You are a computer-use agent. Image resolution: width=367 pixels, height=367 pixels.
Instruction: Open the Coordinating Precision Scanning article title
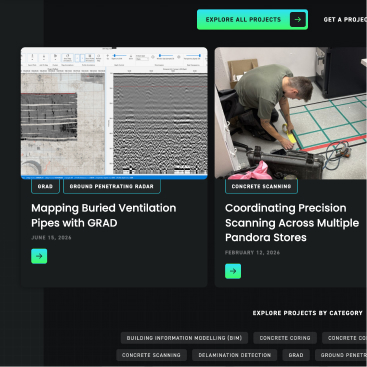[292, 223]
